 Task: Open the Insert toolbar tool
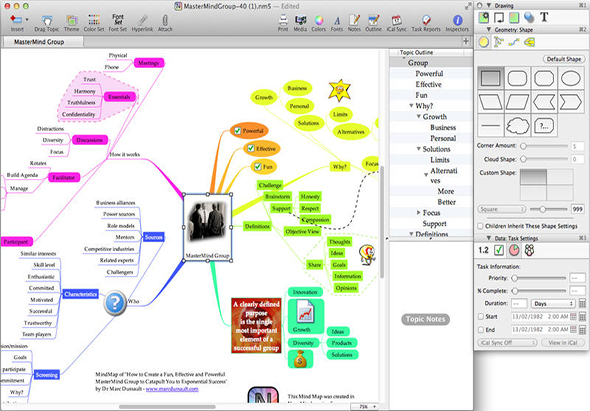(x=17, y=23)
